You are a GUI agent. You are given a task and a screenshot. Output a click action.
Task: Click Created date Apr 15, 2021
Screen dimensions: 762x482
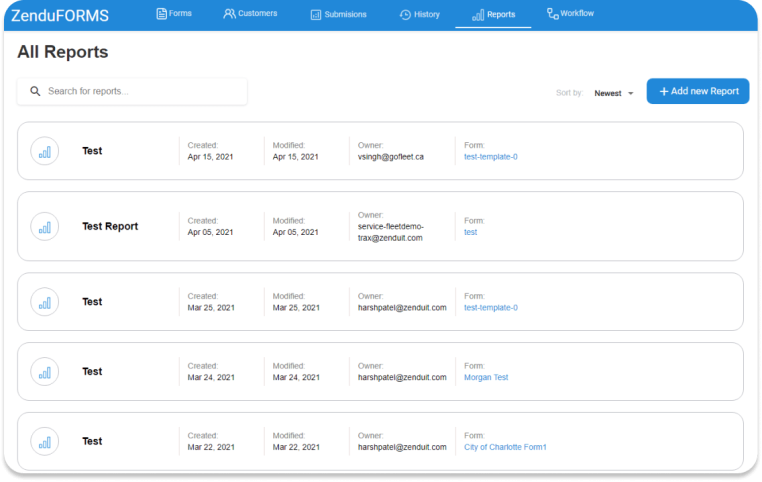pos(210,157)
